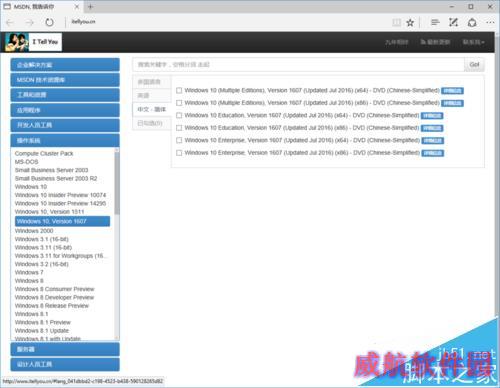Check Windows 10 Education x86 box
The image size is (500, 388).
[179, 128]
